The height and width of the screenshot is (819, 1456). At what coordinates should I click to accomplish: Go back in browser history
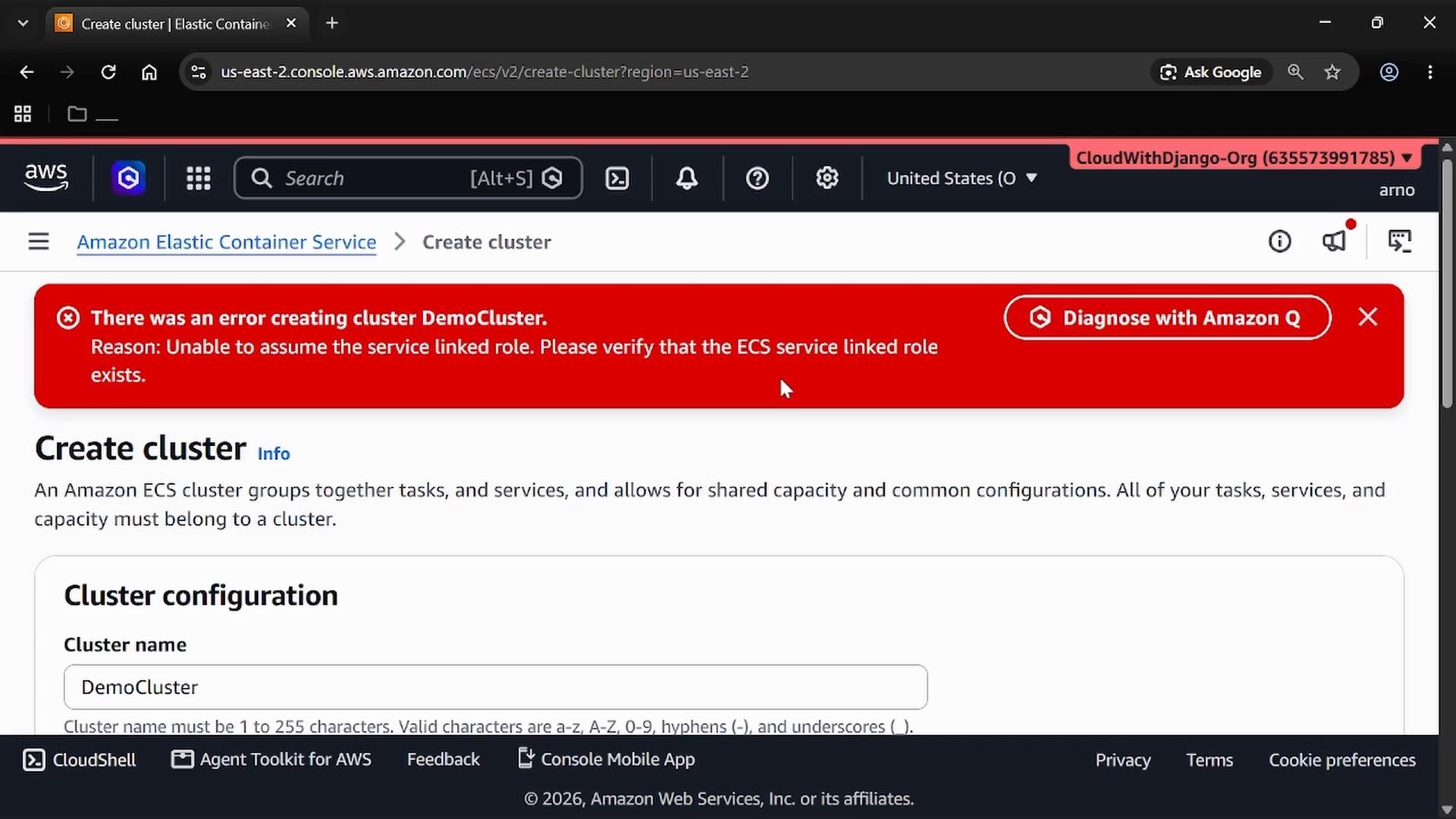point(27,72)
